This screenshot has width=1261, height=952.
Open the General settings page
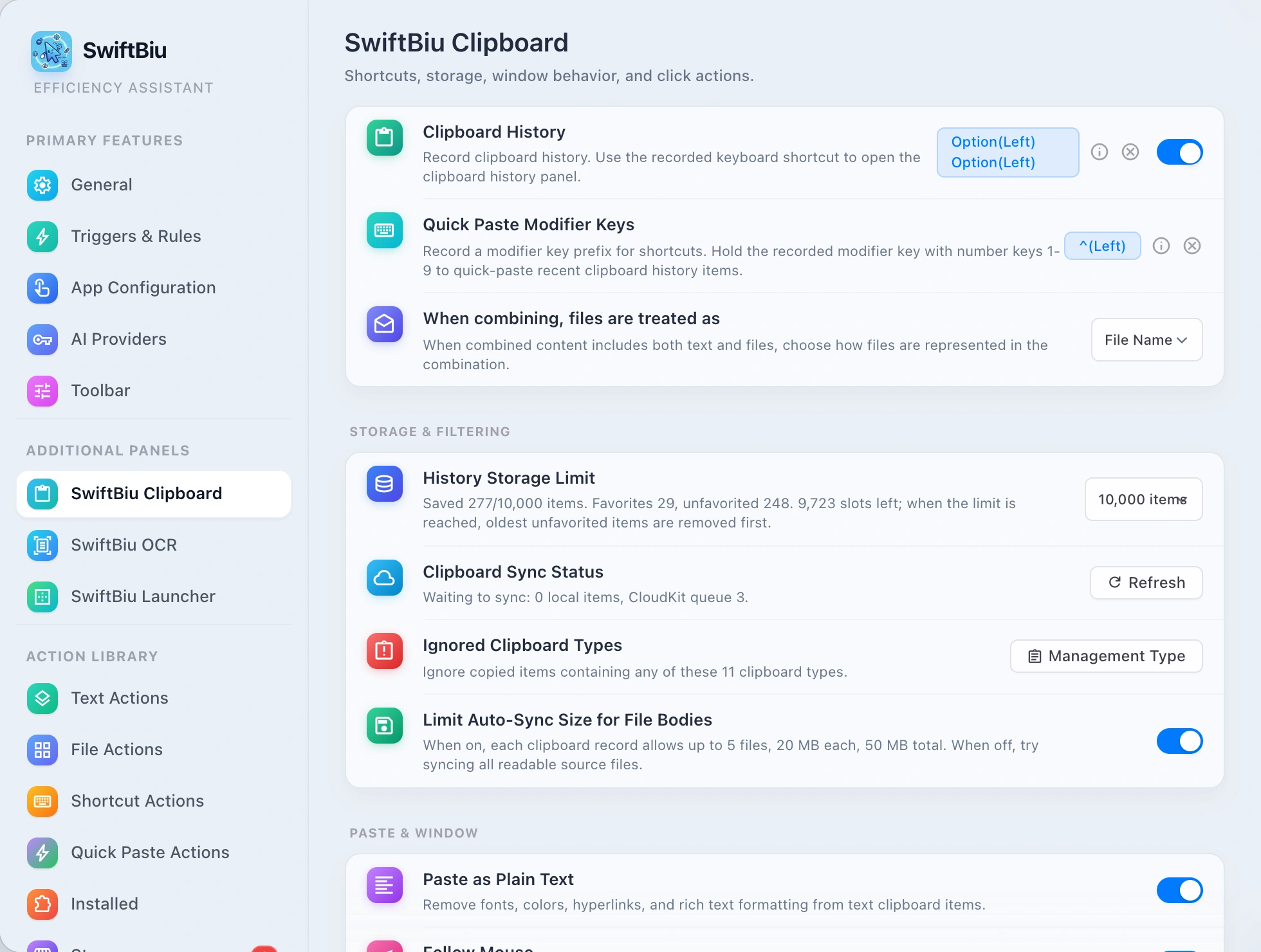pyautogui.click(x=153, y=185)
